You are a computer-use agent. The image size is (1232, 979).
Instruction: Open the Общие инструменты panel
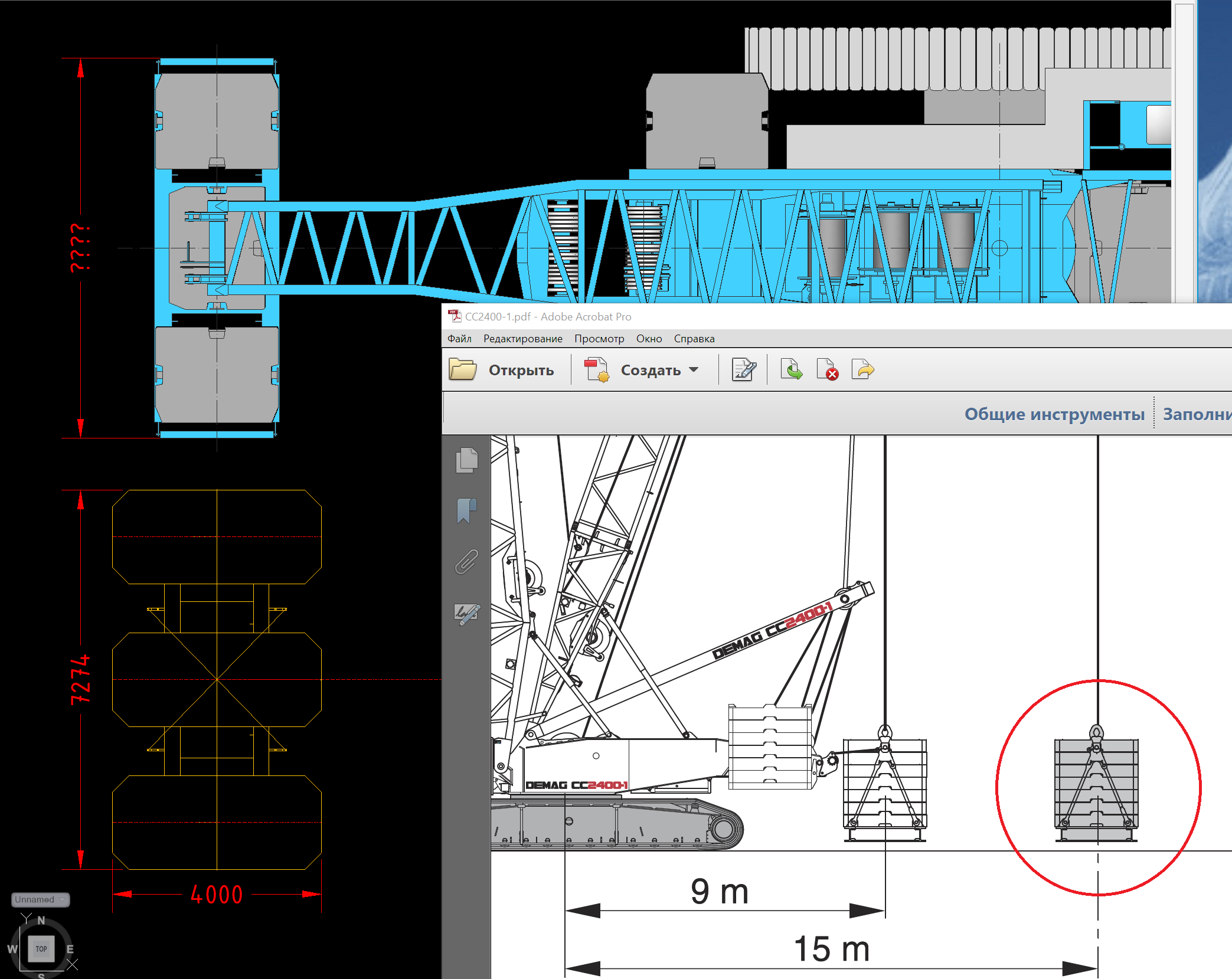pyautogui.click(x=1054, y=414)
